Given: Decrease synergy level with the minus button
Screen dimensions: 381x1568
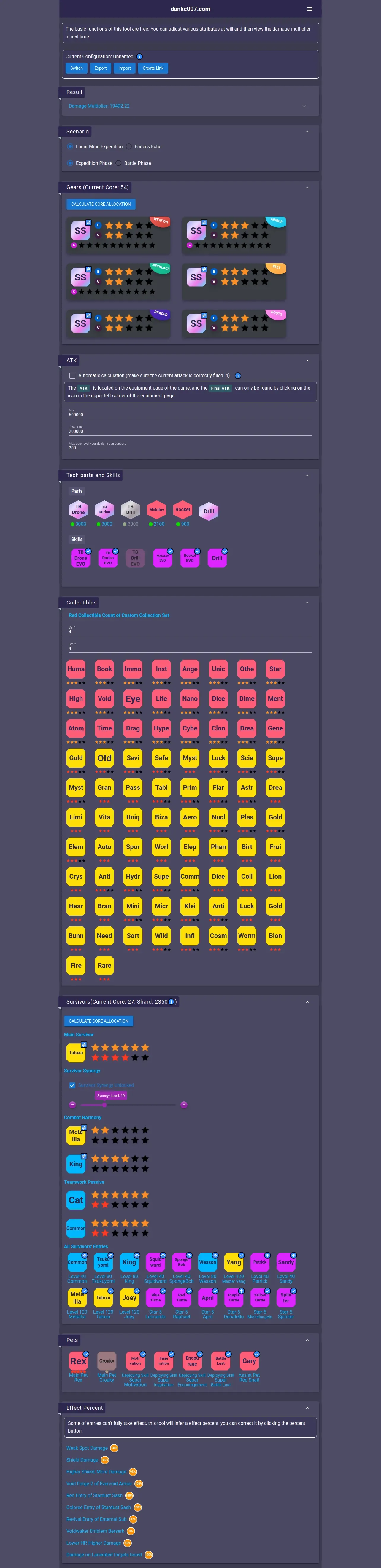Looking at the screenshot, I should (72, 1105).
